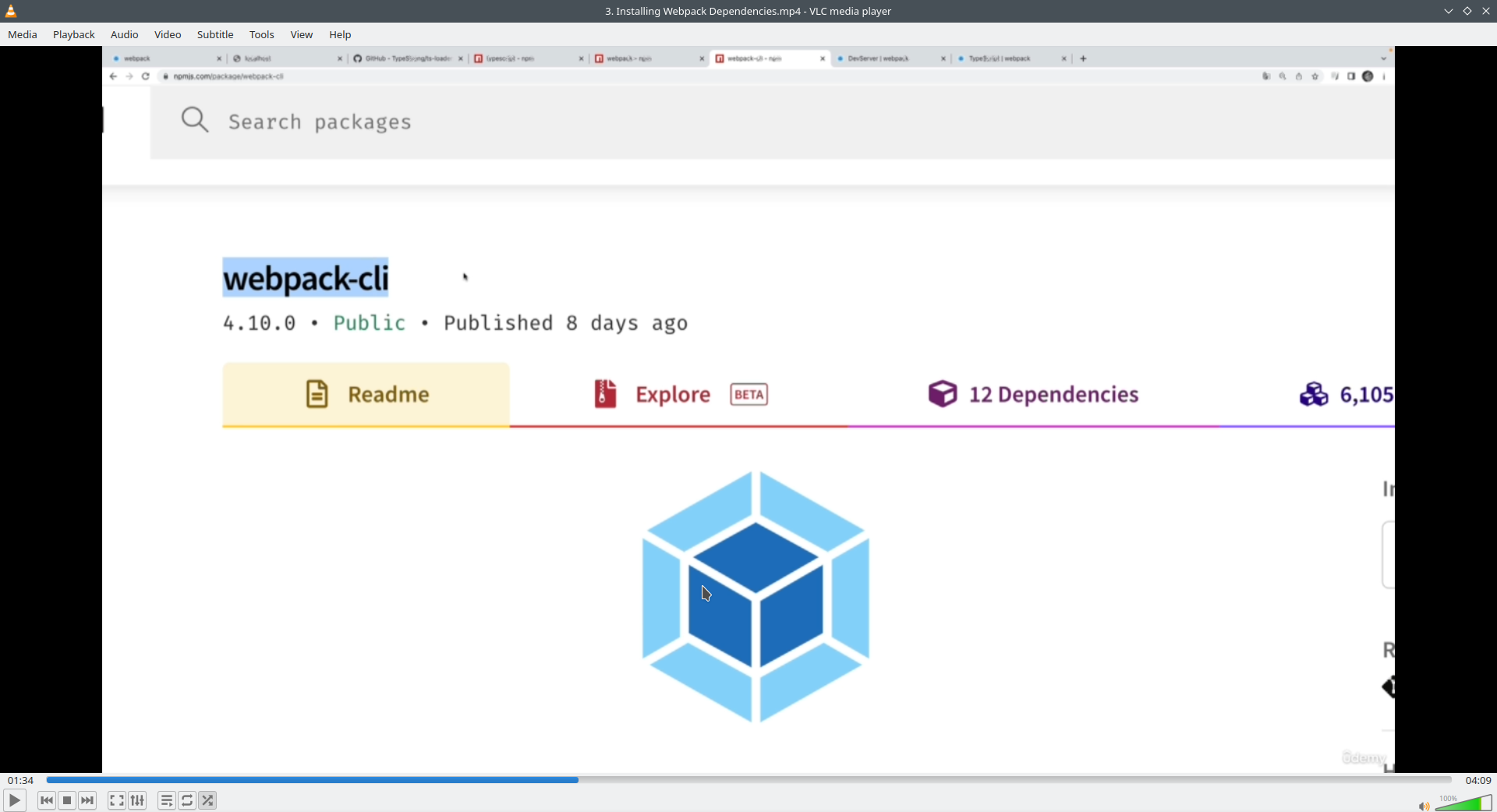Close the VLC media player window
This screenshot has width=1497, height=812.
tap(1486, 11)
